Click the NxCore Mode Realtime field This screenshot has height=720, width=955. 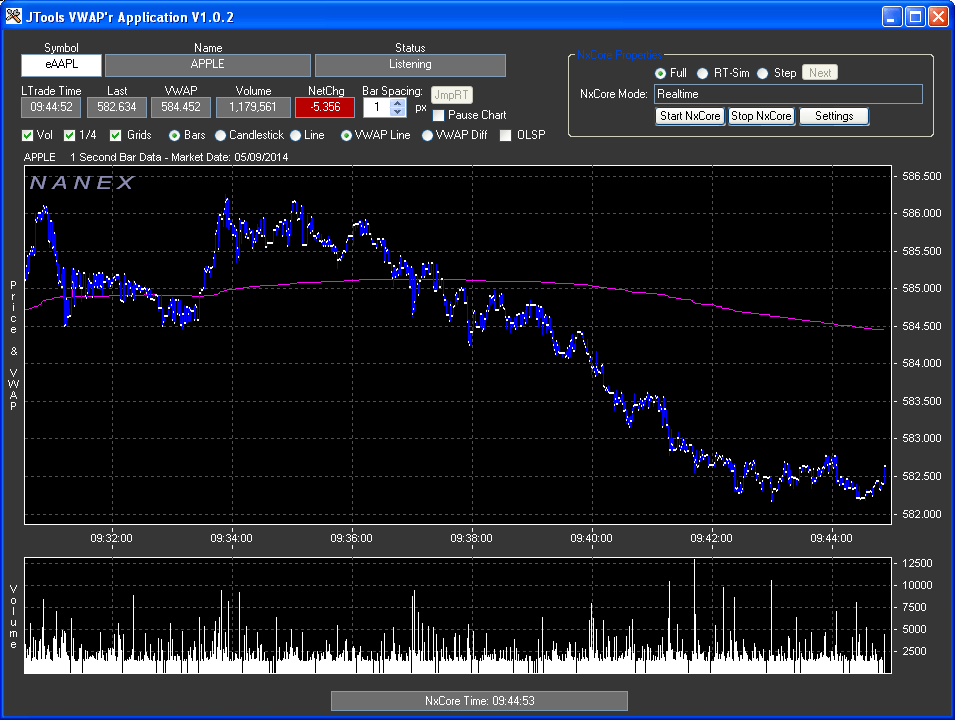[788, 94]
